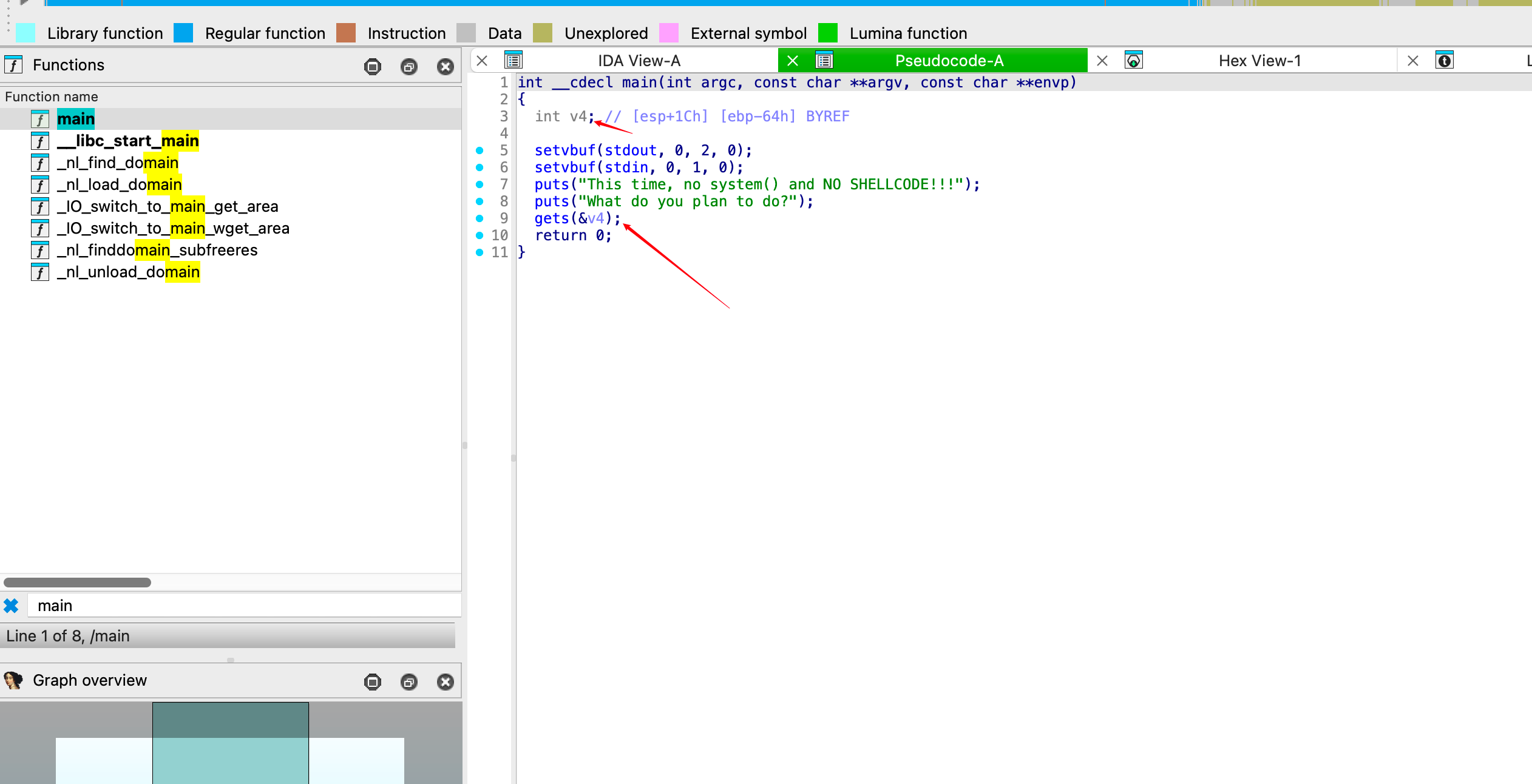This screenshot has width=1532, height=784.
Task: Select __libc_start_main function row
Action: (231, 141)
